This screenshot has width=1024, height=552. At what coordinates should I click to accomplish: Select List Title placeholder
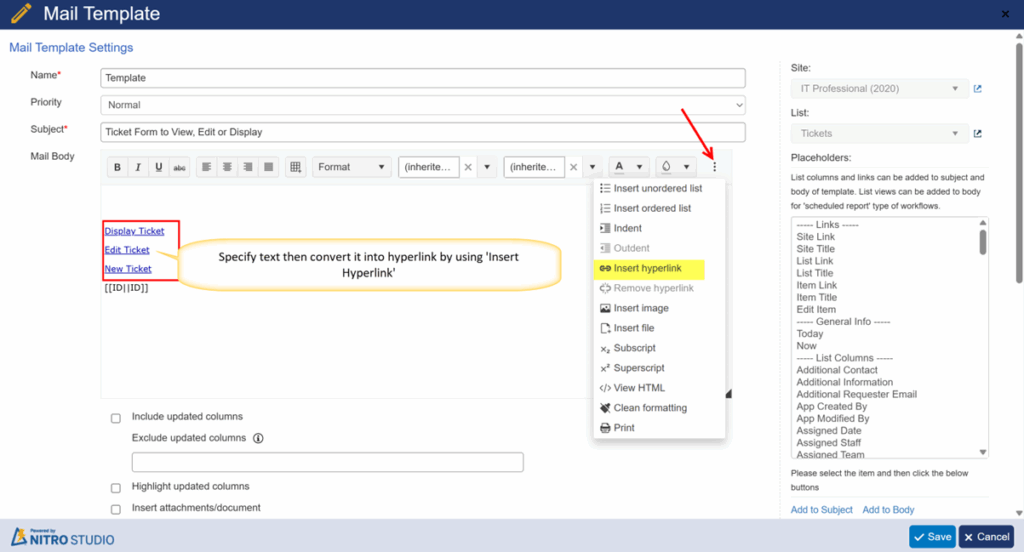814,273
